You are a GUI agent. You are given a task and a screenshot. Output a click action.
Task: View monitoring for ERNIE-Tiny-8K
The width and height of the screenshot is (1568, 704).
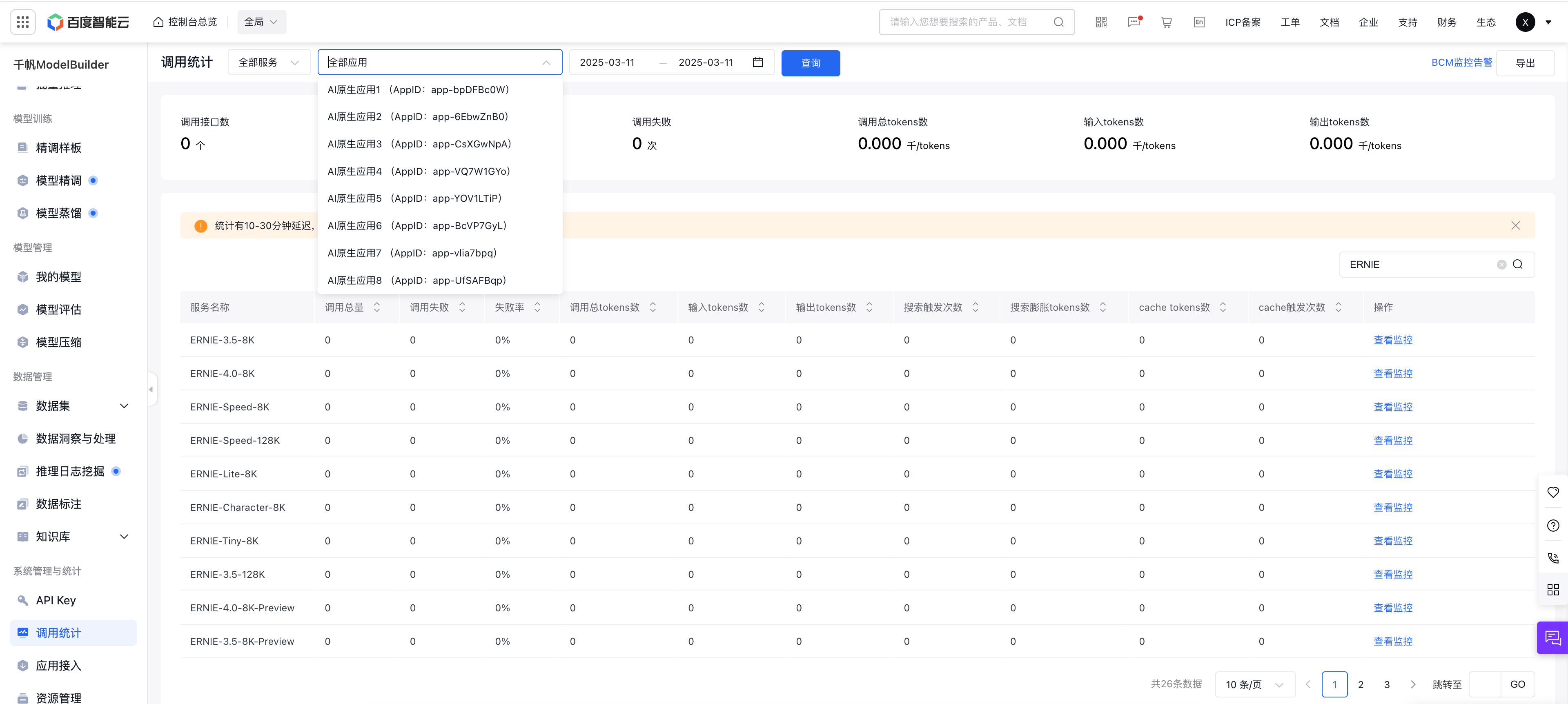(1393, 541)
